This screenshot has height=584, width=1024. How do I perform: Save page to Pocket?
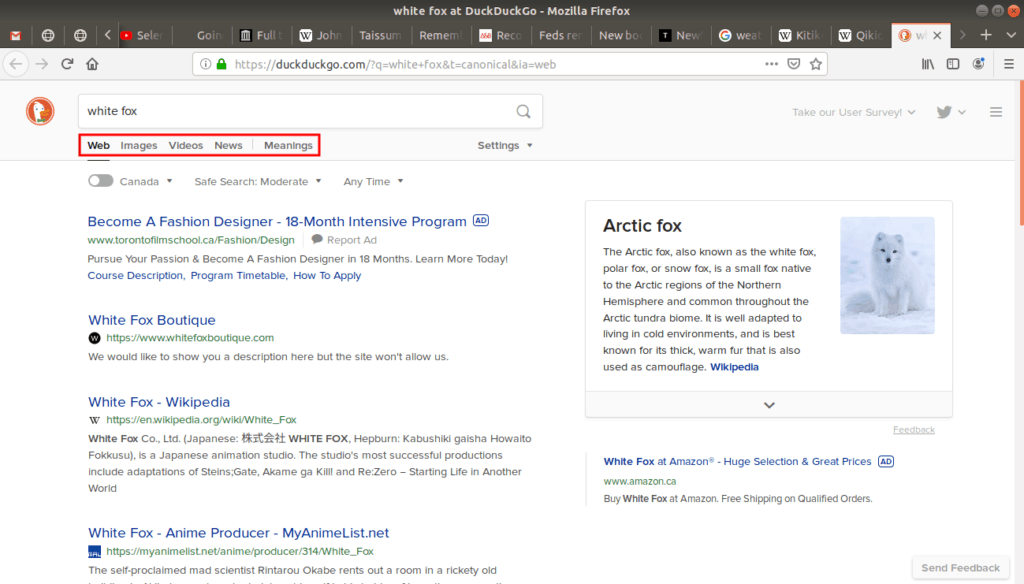pyautogui.click(x=793, y=64)
